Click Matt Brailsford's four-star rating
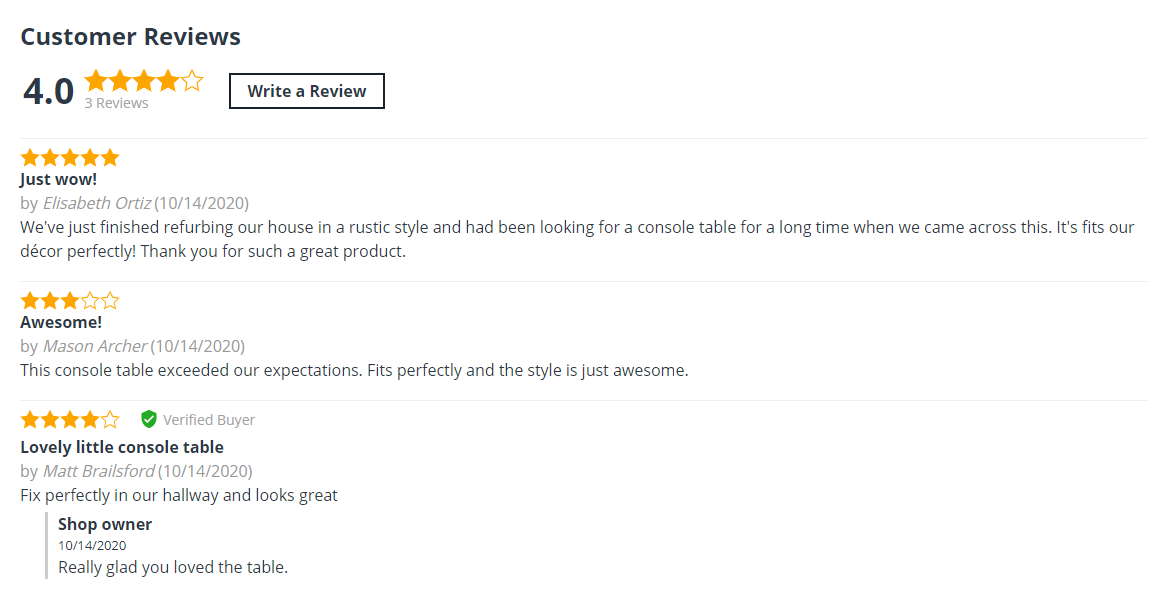This screenshot has height=611, width=1172. (70, 419)
